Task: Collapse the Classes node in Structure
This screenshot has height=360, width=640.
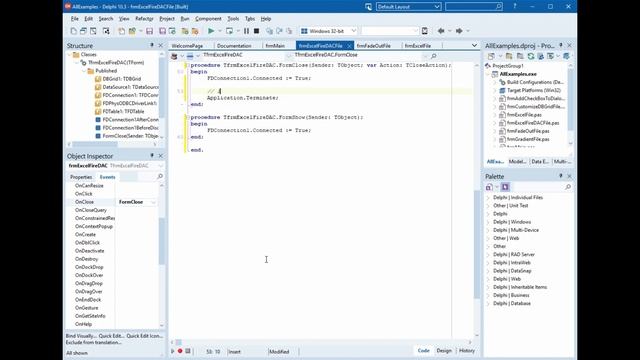Action: click(69, 54)
